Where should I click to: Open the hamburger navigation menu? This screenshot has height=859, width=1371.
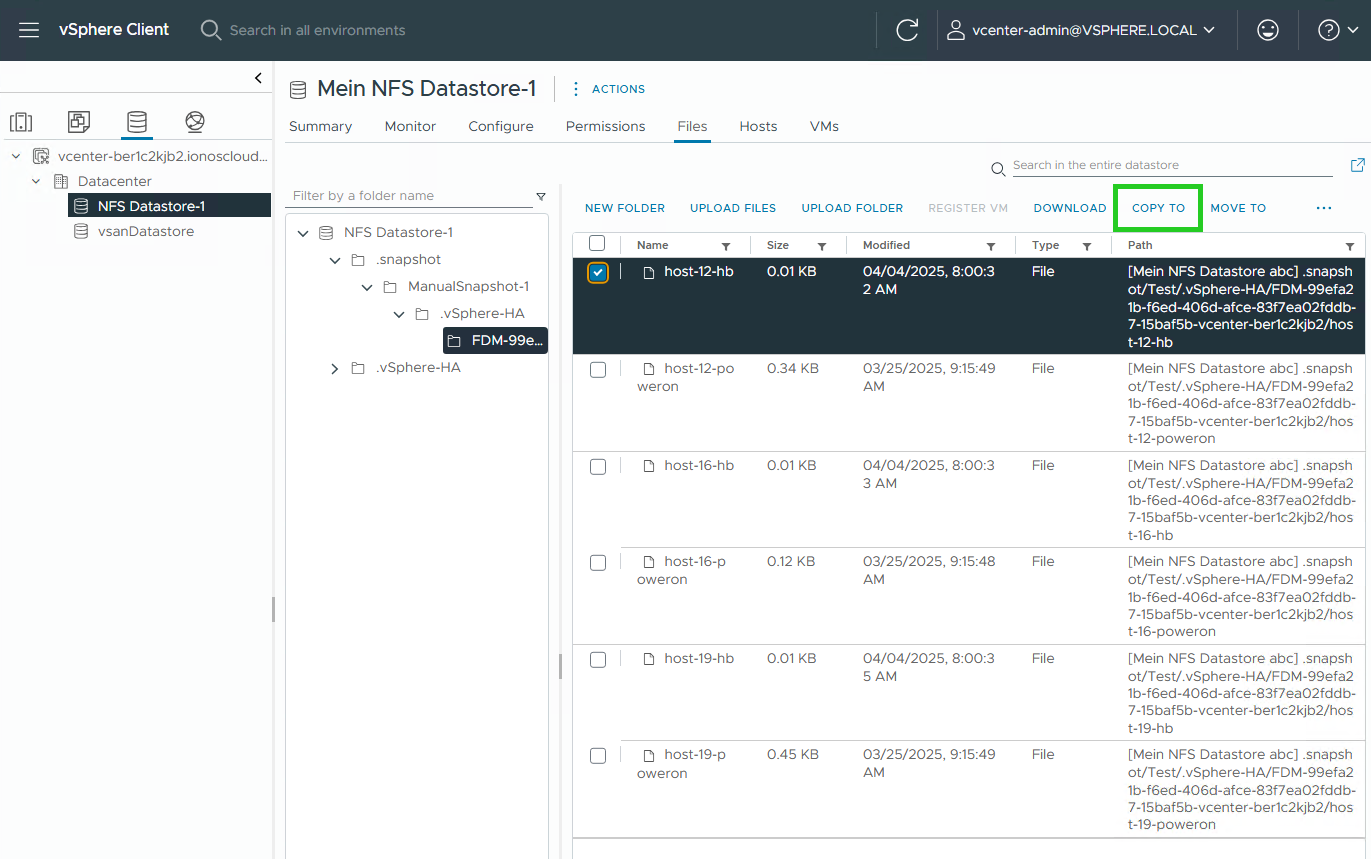coord(29,30)
